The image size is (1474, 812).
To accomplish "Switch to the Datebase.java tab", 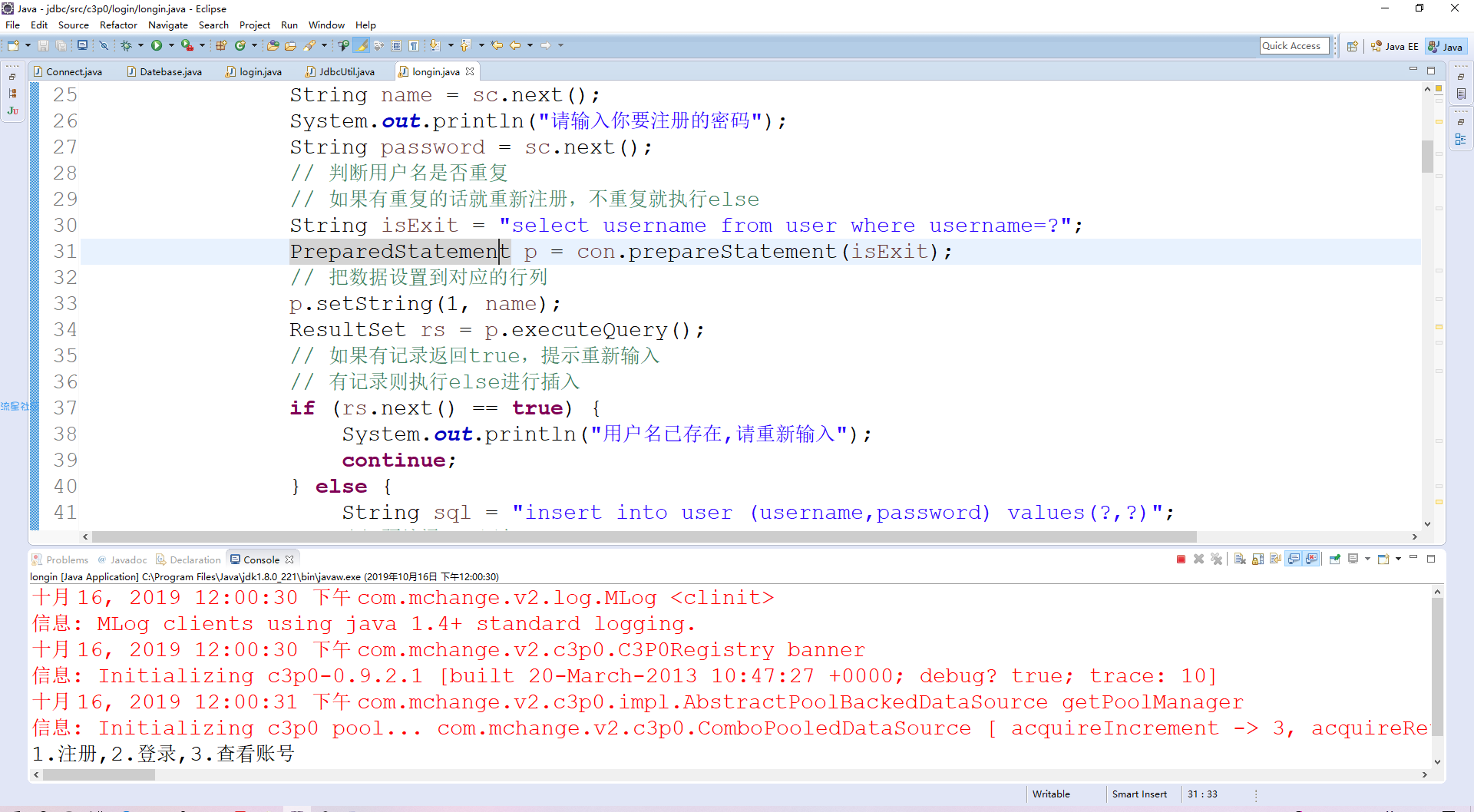I will coord(164,71).
